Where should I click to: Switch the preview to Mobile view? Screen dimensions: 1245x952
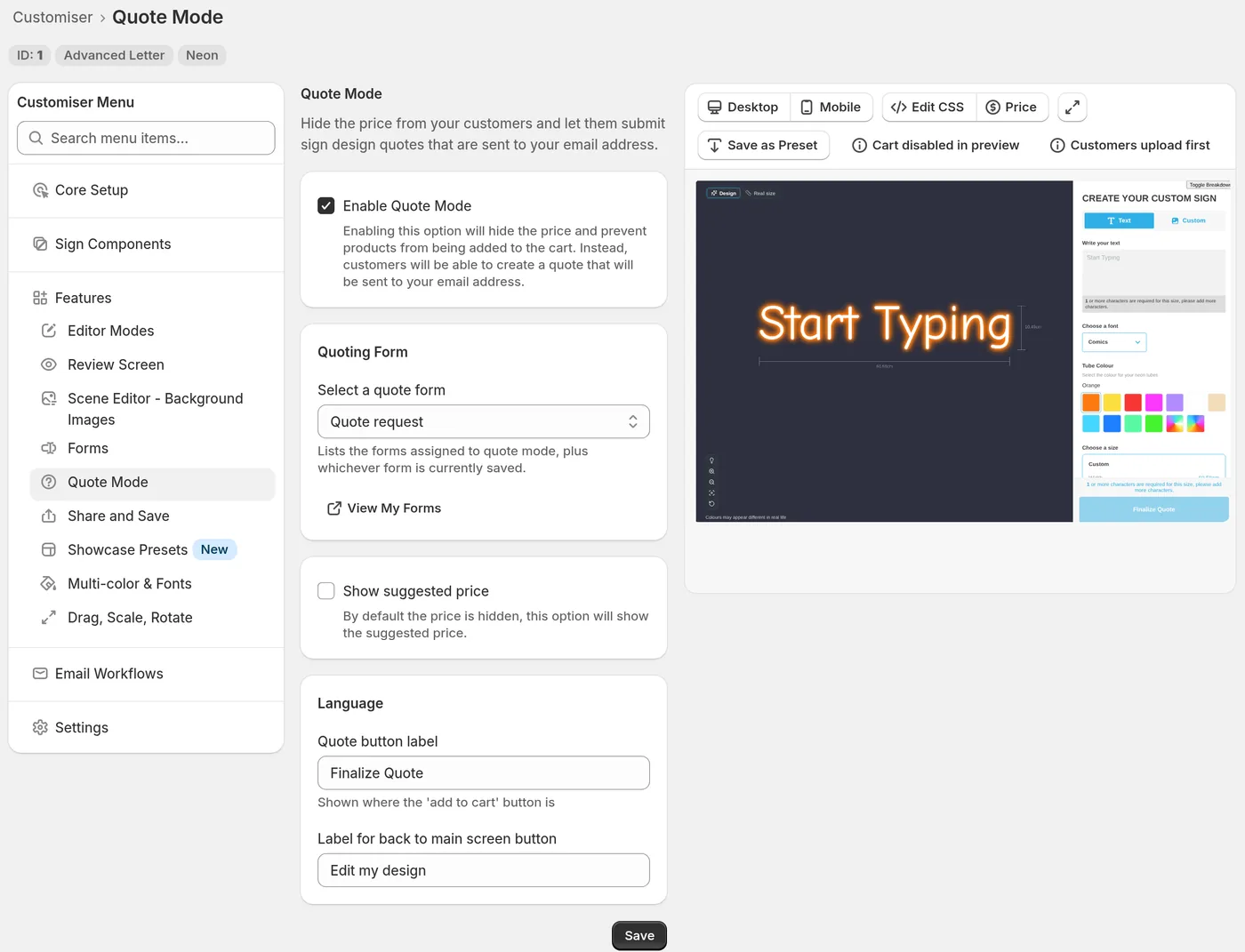click(x=831, y=108)
